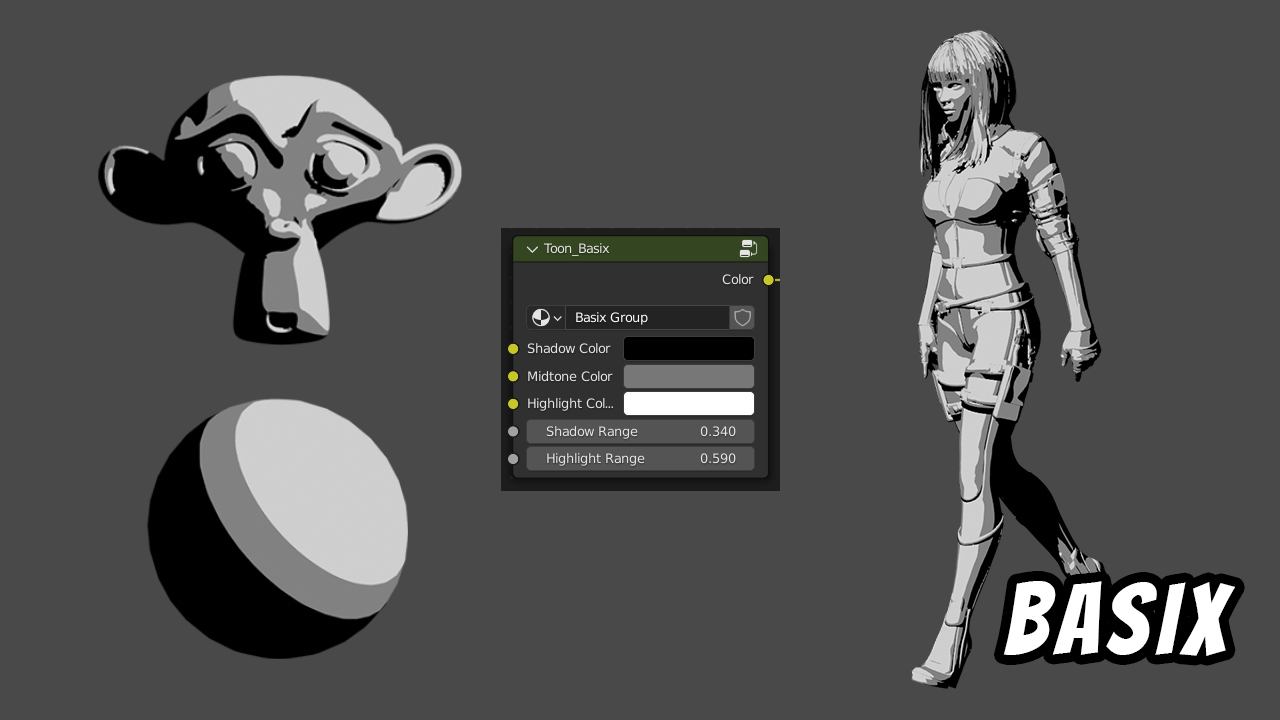This screenshot has width=1280, height=720.
Task: Expand the Color output section of the node
Action: coord(737,280)
